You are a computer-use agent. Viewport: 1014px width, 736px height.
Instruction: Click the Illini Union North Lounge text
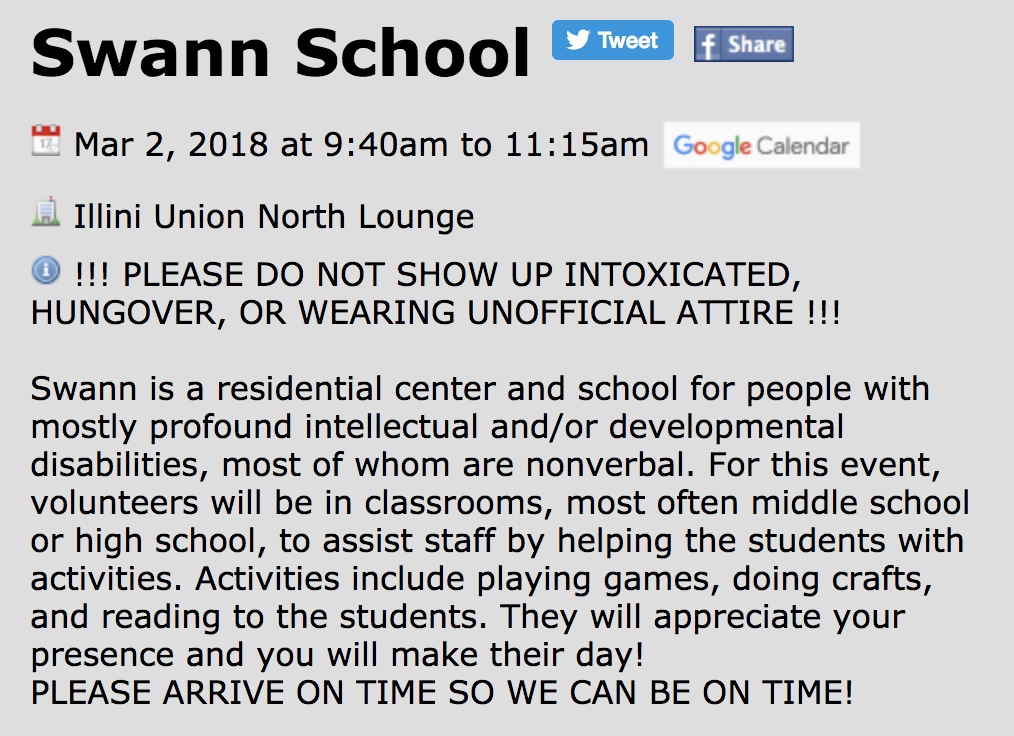274,216
